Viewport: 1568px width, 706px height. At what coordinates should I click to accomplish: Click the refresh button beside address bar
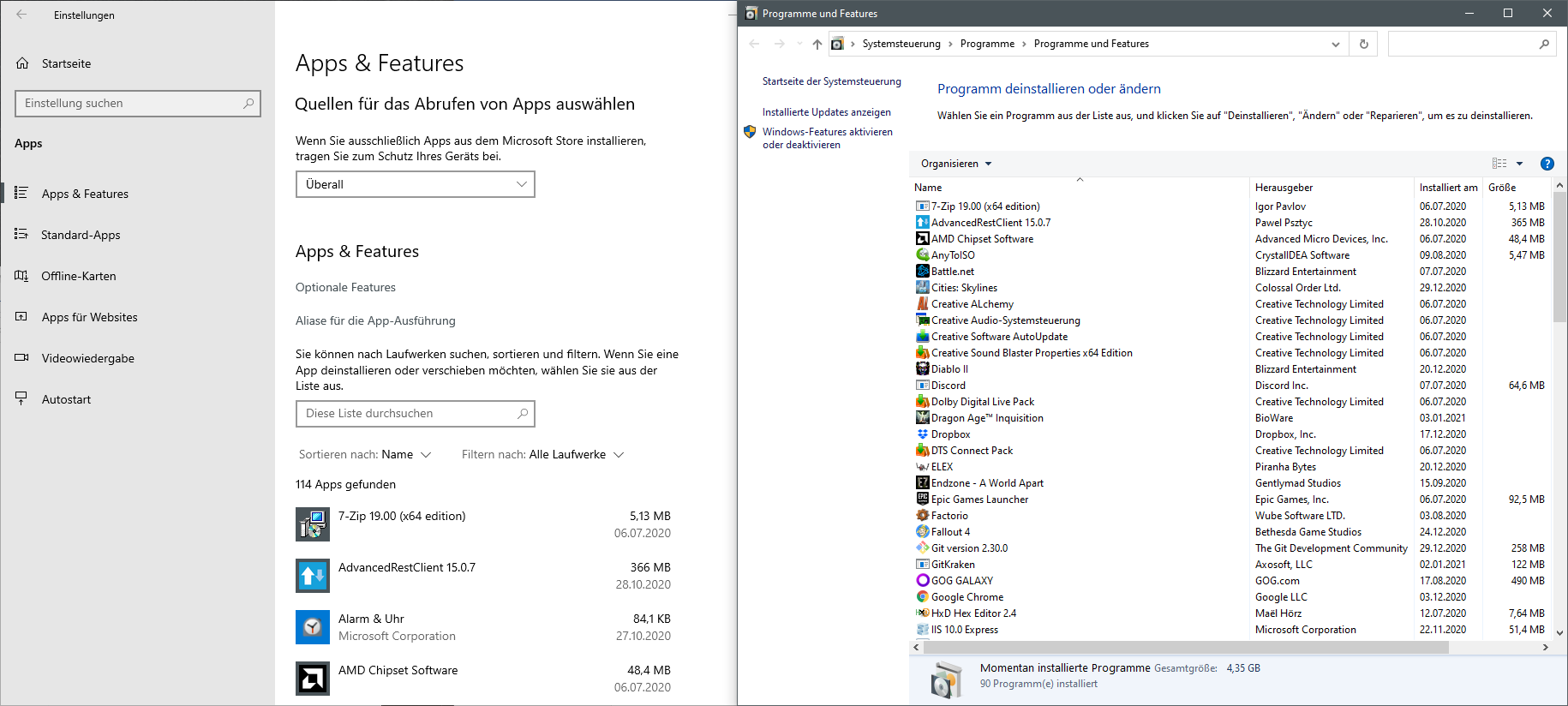(x=1363, y=44)
